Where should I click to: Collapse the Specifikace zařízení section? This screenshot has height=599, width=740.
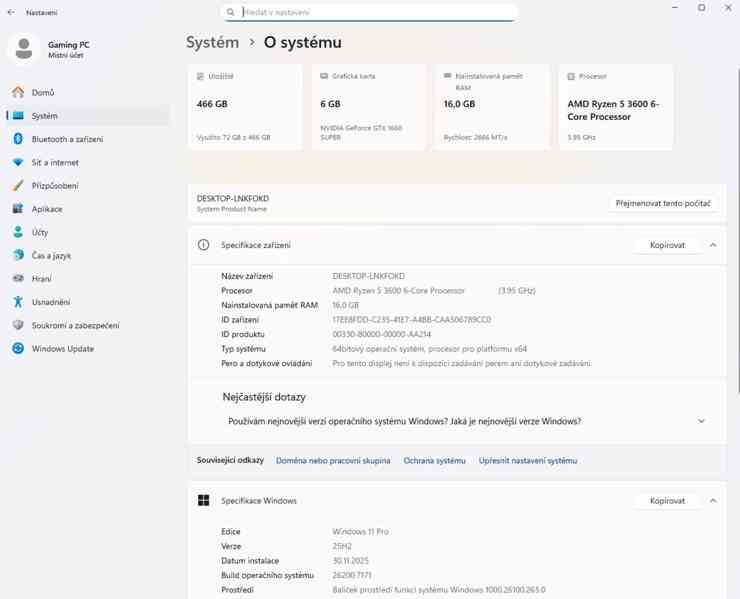pyautogui.click(x=713, y=245)
